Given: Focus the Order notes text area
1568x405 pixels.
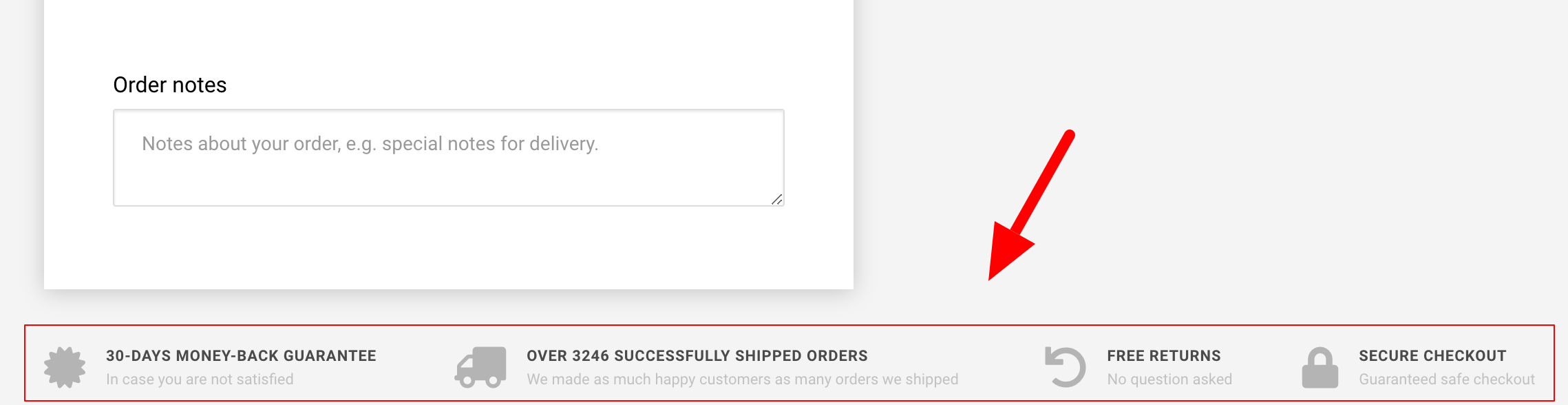Looking at the screenshot, I should 449,158.
